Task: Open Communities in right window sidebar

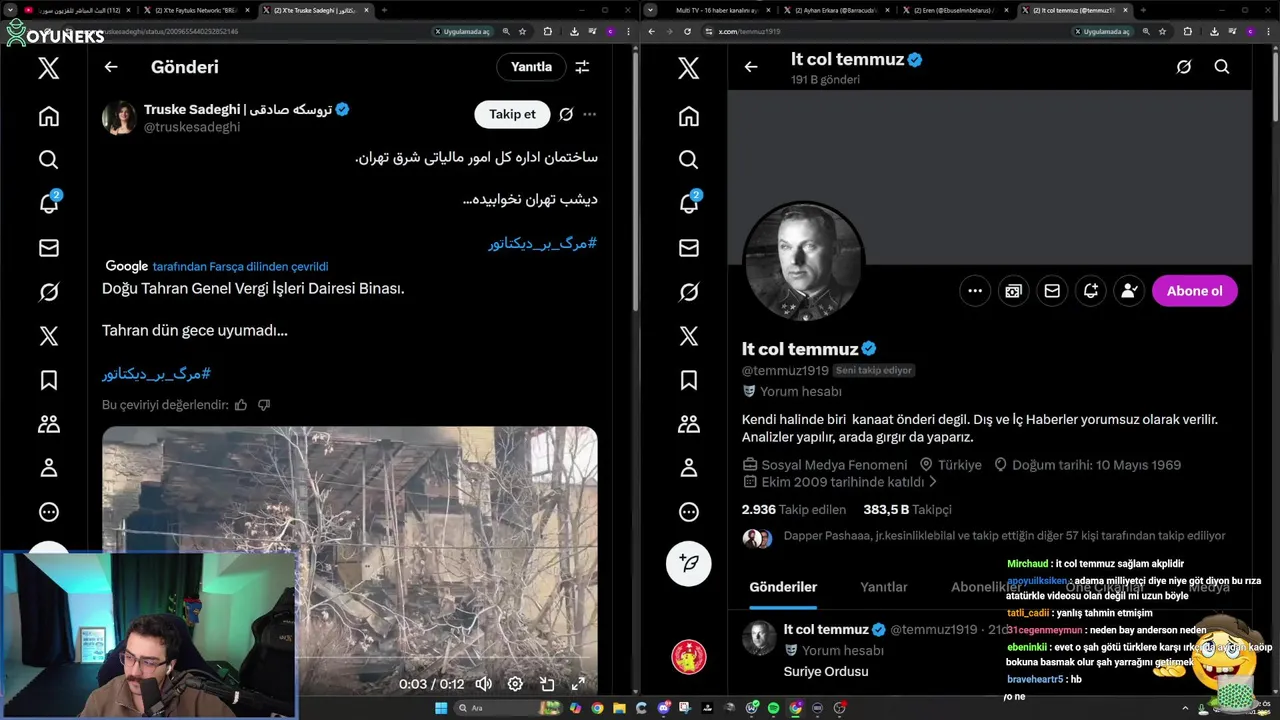Action: [x=688, y=424]
